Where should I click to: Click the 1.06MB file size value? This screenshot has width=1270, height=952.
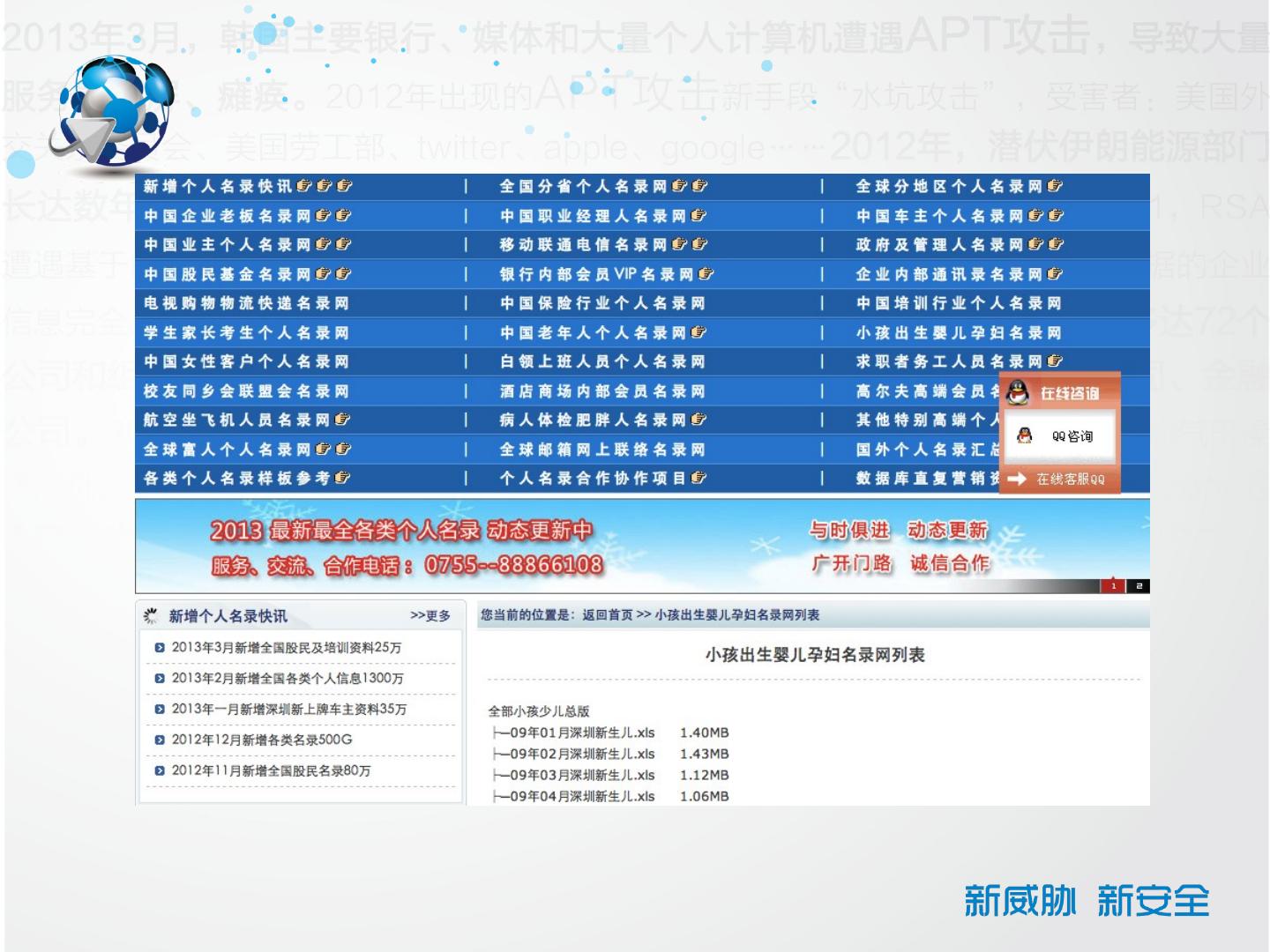[x=705, y=796]
